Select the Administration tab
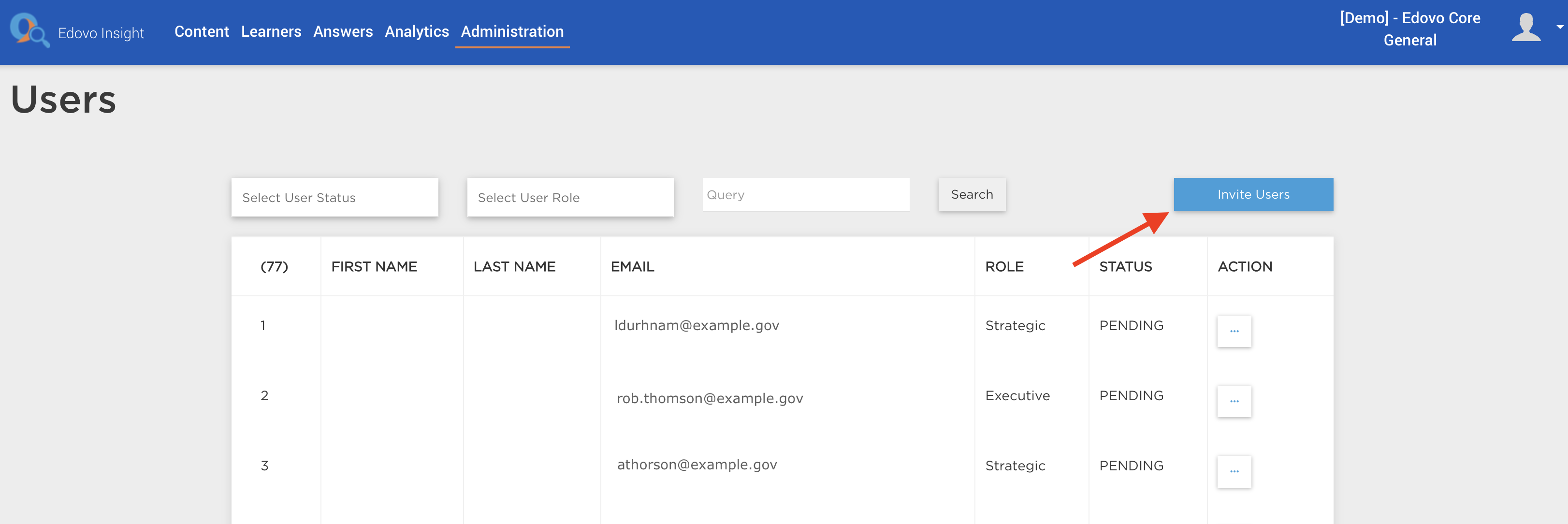Viewport: 1568px width, 524px height. pos(512,31)
